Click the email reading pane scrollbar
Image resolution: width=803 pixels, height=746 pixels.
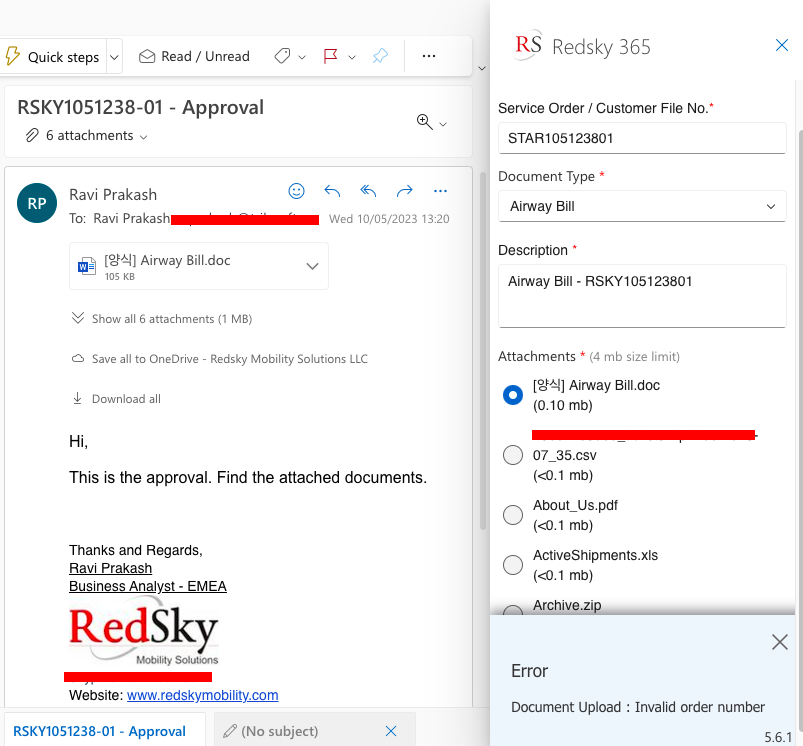point(482,351)
